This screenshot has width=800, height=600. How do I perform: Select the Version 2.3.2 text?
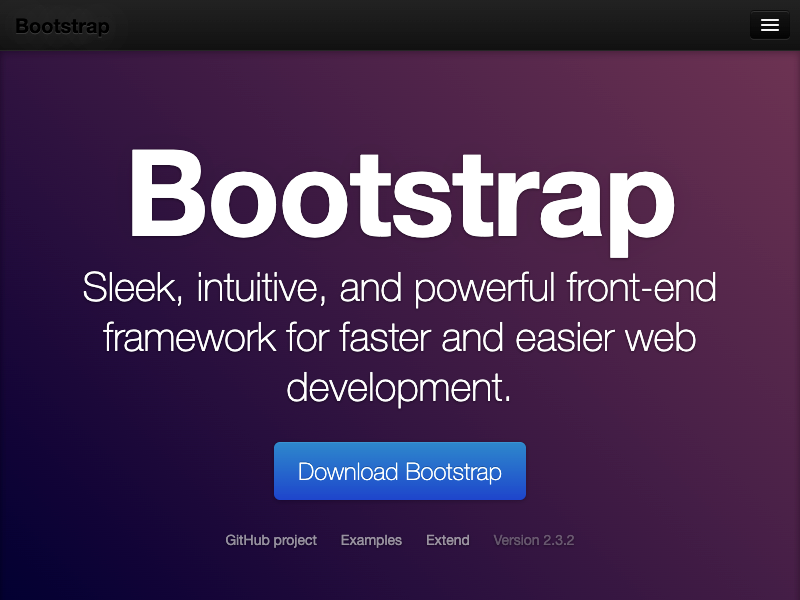(534, 540)
